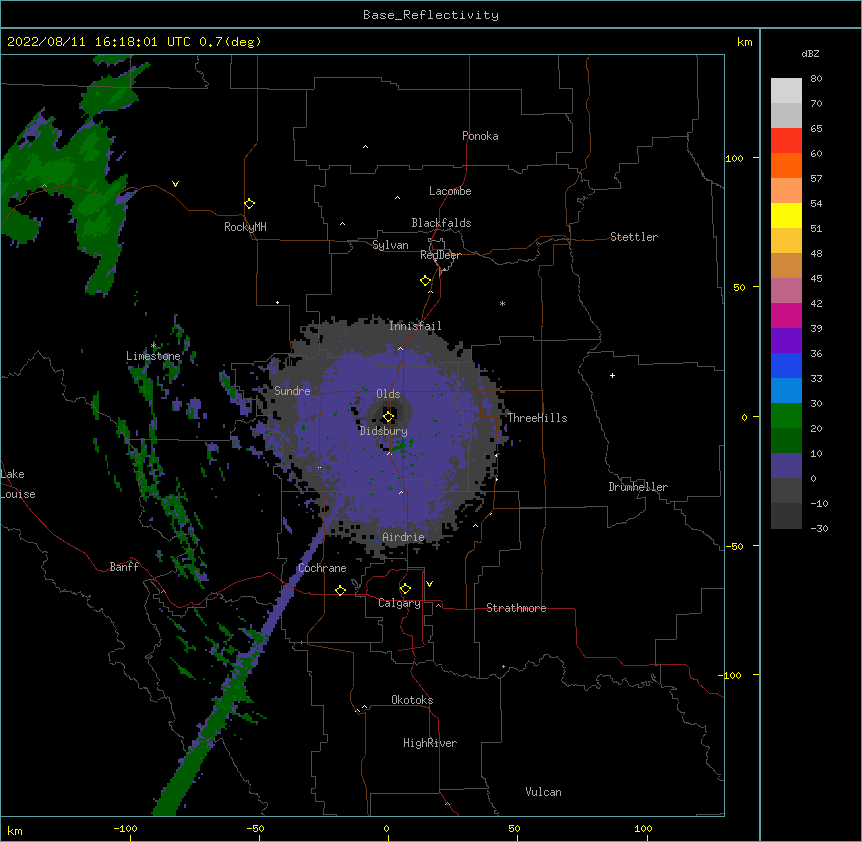
Task: Click the white asterisk marker east of Innisfail
Action: (502, 303)
